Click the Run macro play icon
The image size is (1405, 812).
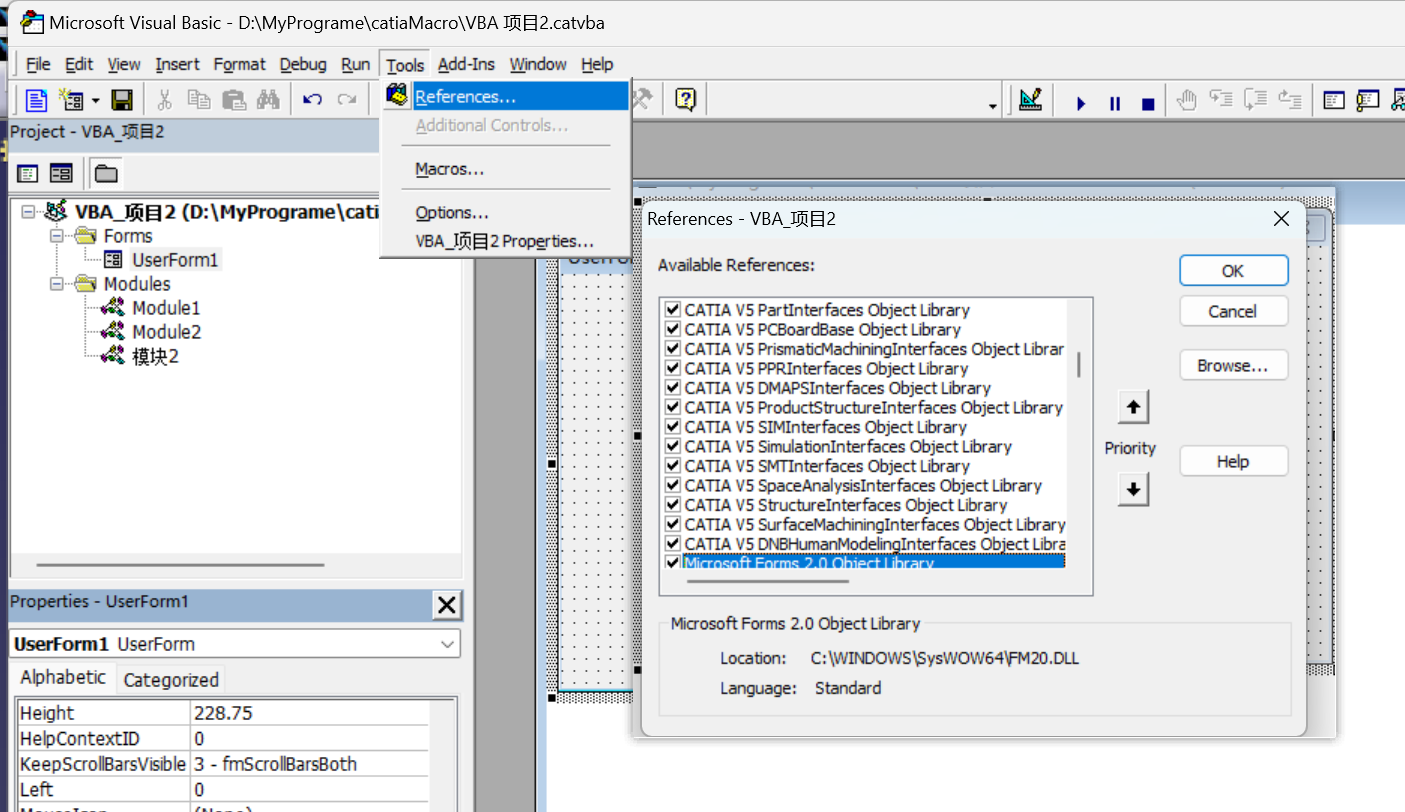[x=1081, y=103]
